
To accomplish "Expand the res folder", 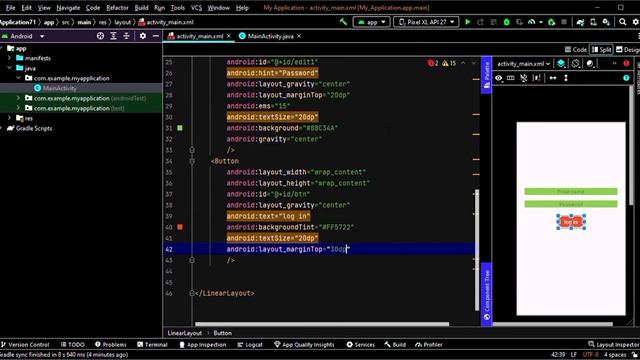I will pyautogui.click(x=9, y=118).
